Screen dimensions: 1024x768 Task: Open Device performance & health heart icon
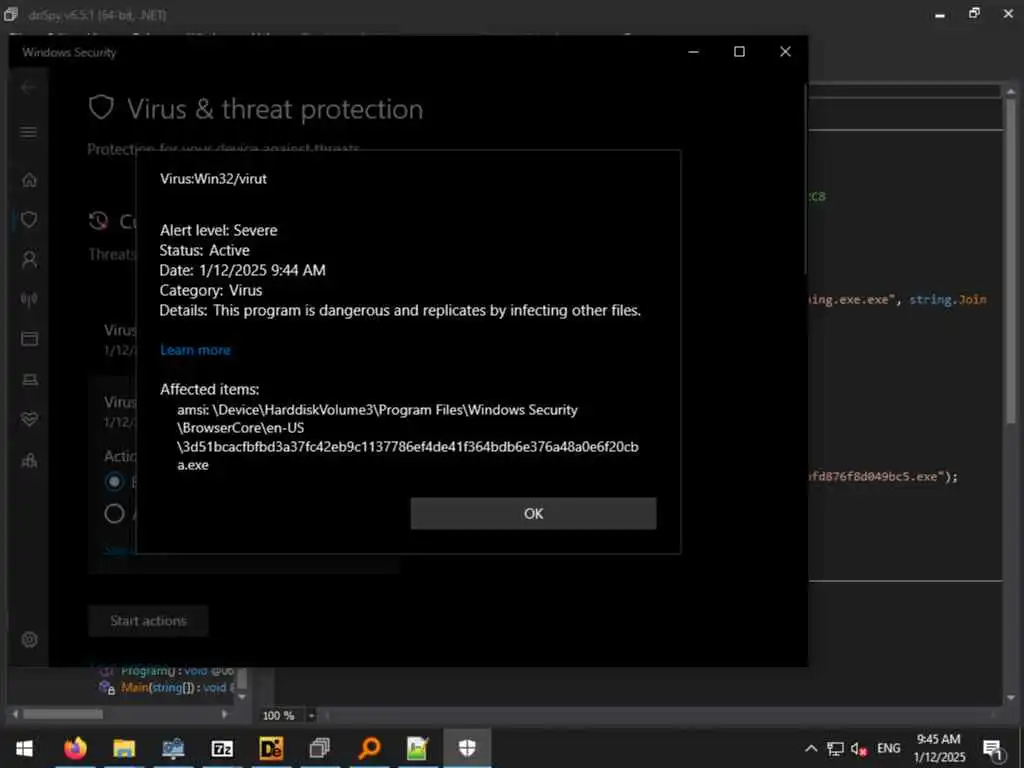(x=29, y=419)
